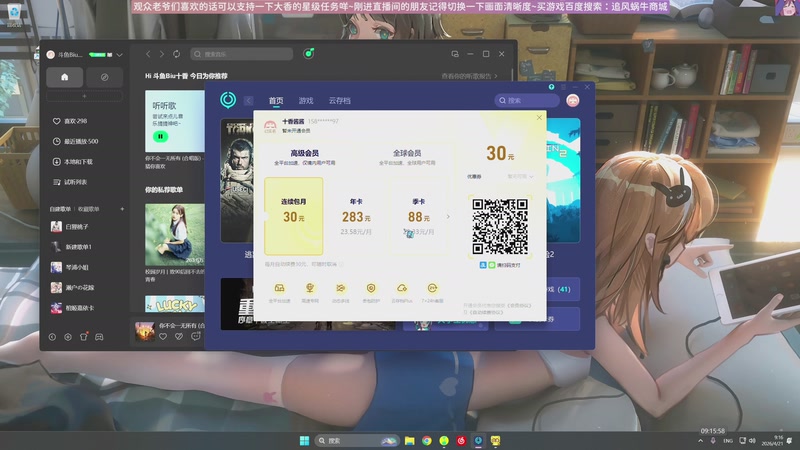Image resolution: width=800 pixels, height=450 pixels.
Task: Open 本地和下载 local downloads
Action: pos(72,162)
